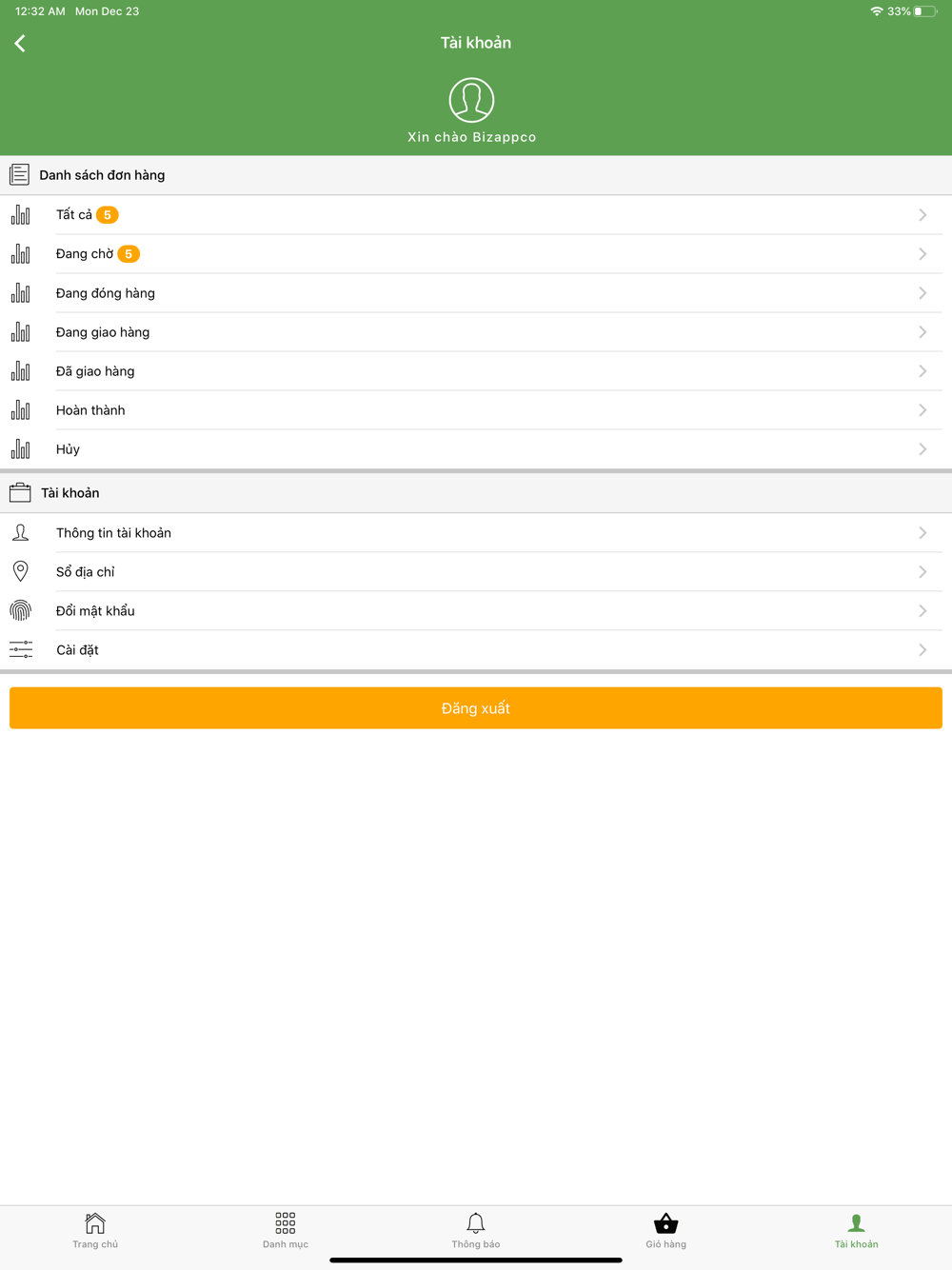Screen dimensions: 952x1270
Task: Open Đổi mật khẩu change password
Action: 476,611
